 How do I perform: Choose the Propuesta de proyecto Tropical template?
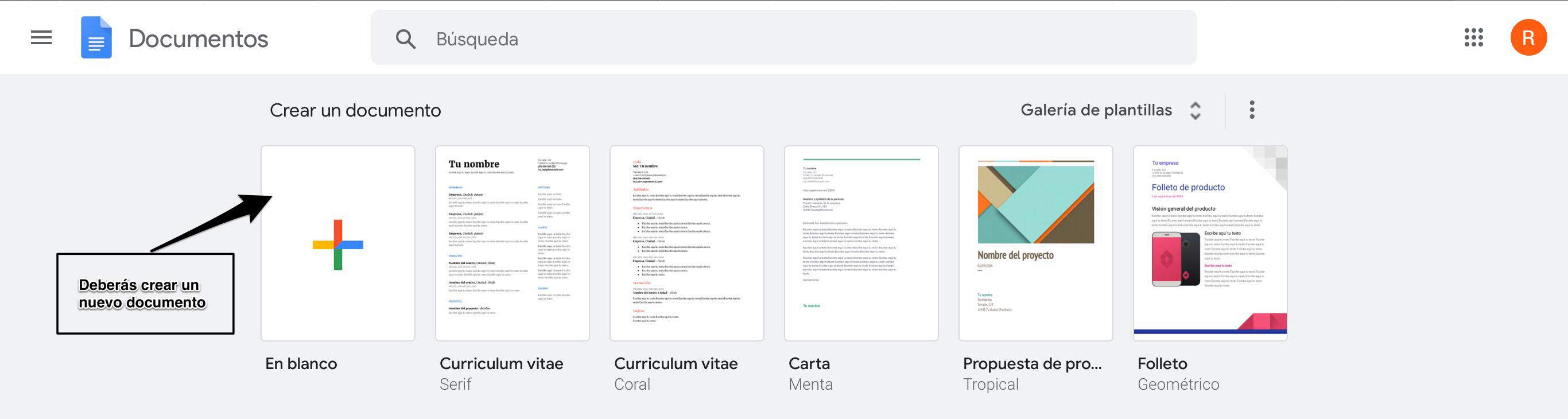[x=1035, y=243]
